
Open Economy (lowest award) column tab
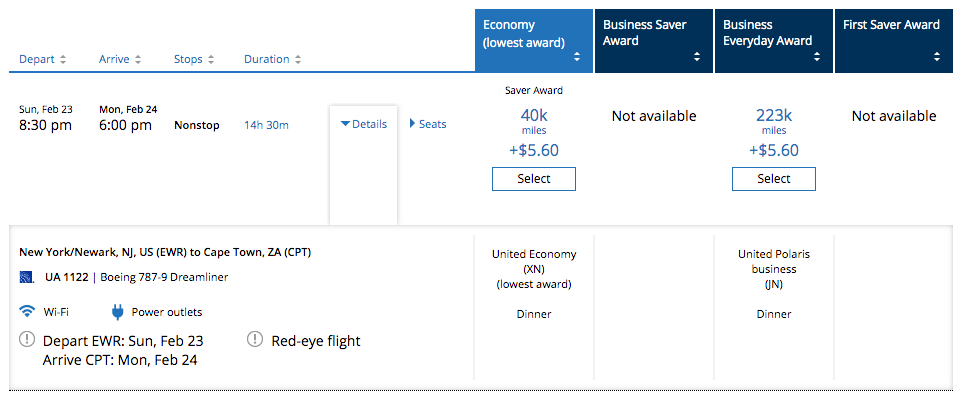coord(534,41)
